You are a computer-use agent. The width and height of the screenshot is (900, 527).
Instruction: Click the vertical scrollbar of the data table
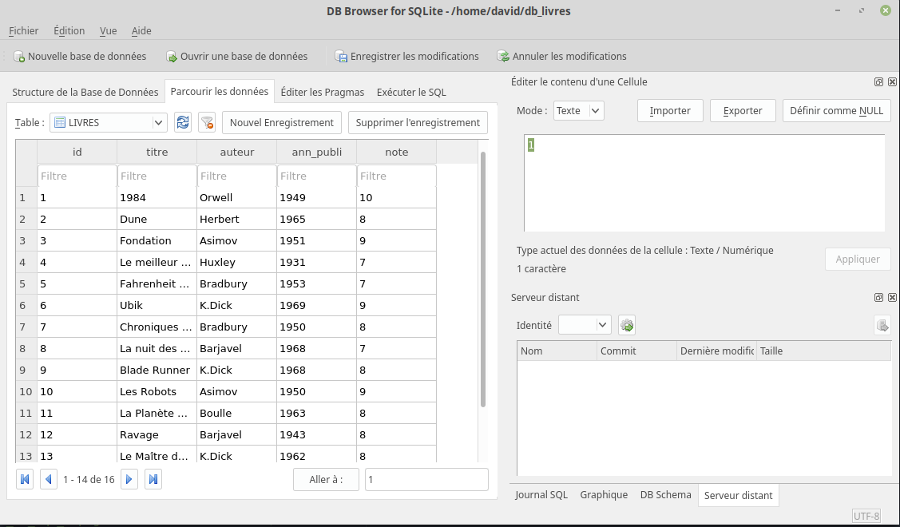pos(483,280)
